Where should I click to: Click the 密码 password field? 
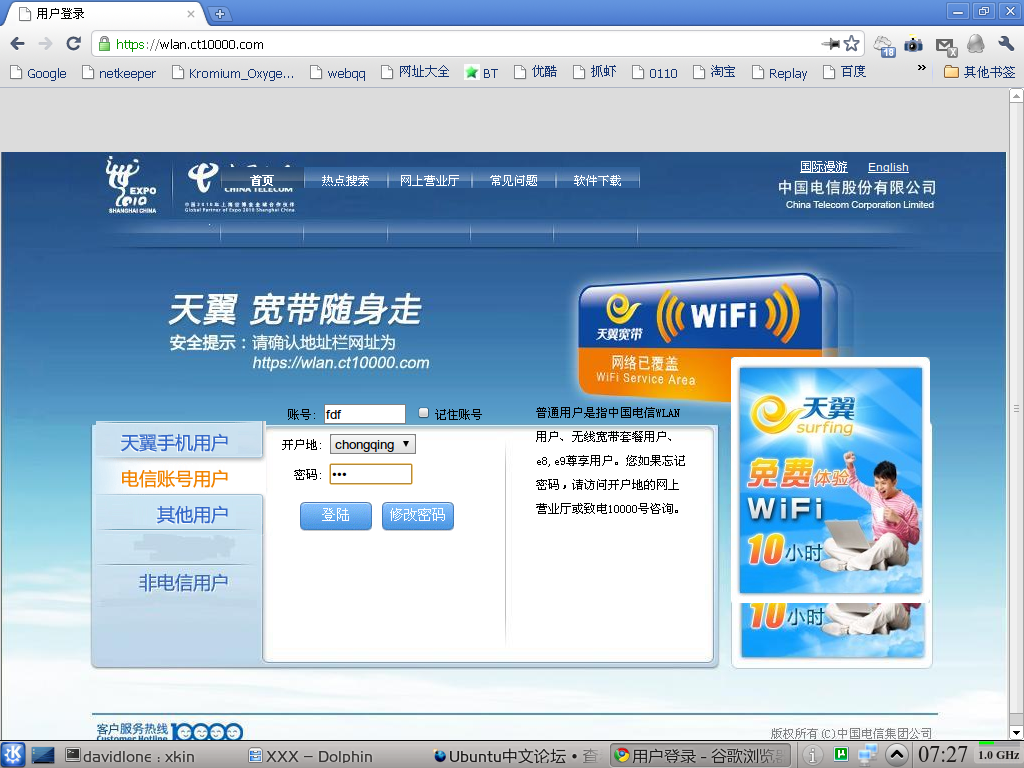pyautogui.click(x=371, y=474)
